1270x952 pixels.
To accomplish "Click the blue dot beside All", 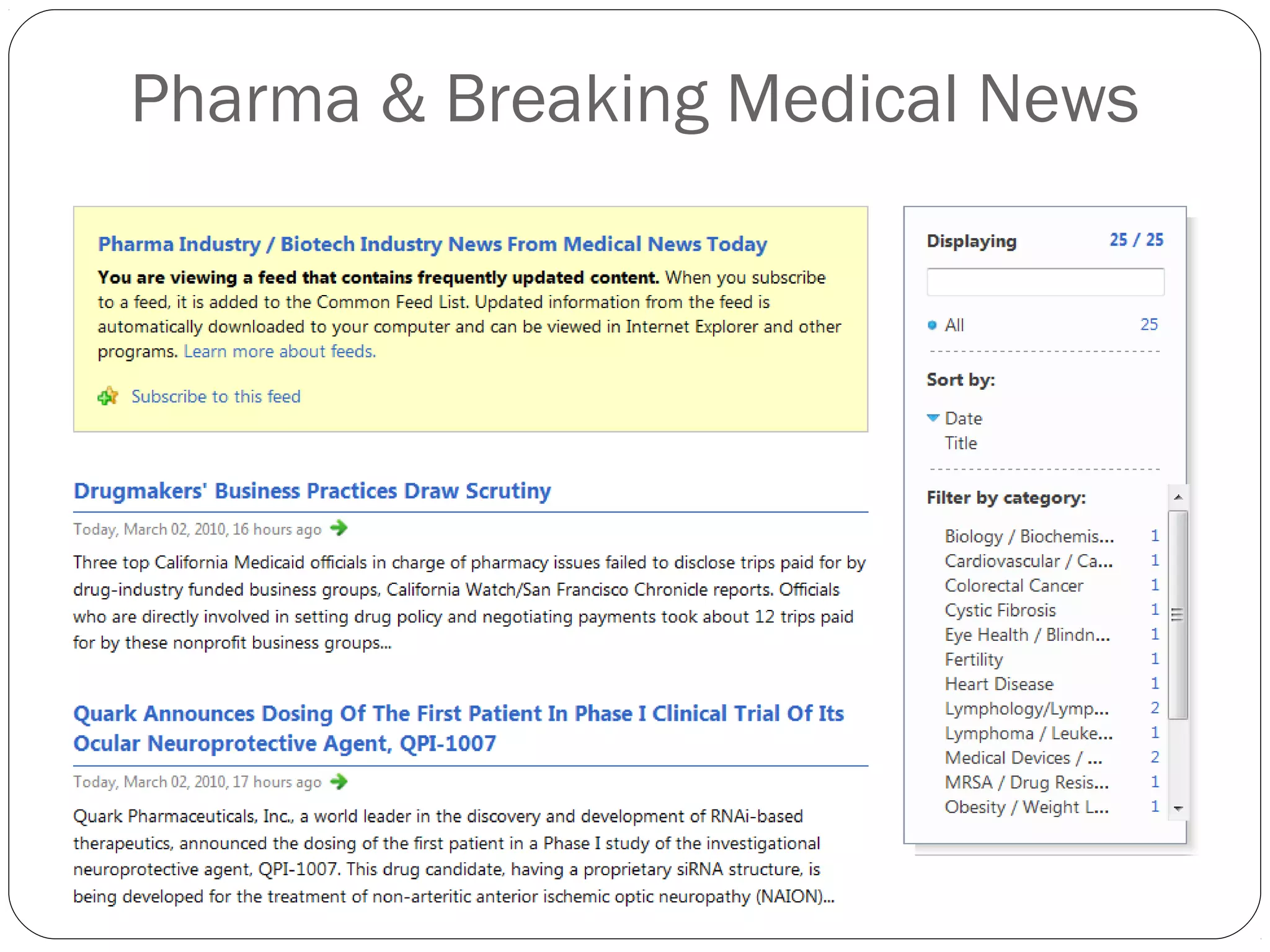I will pyautogui.click(x=931, y=325).
